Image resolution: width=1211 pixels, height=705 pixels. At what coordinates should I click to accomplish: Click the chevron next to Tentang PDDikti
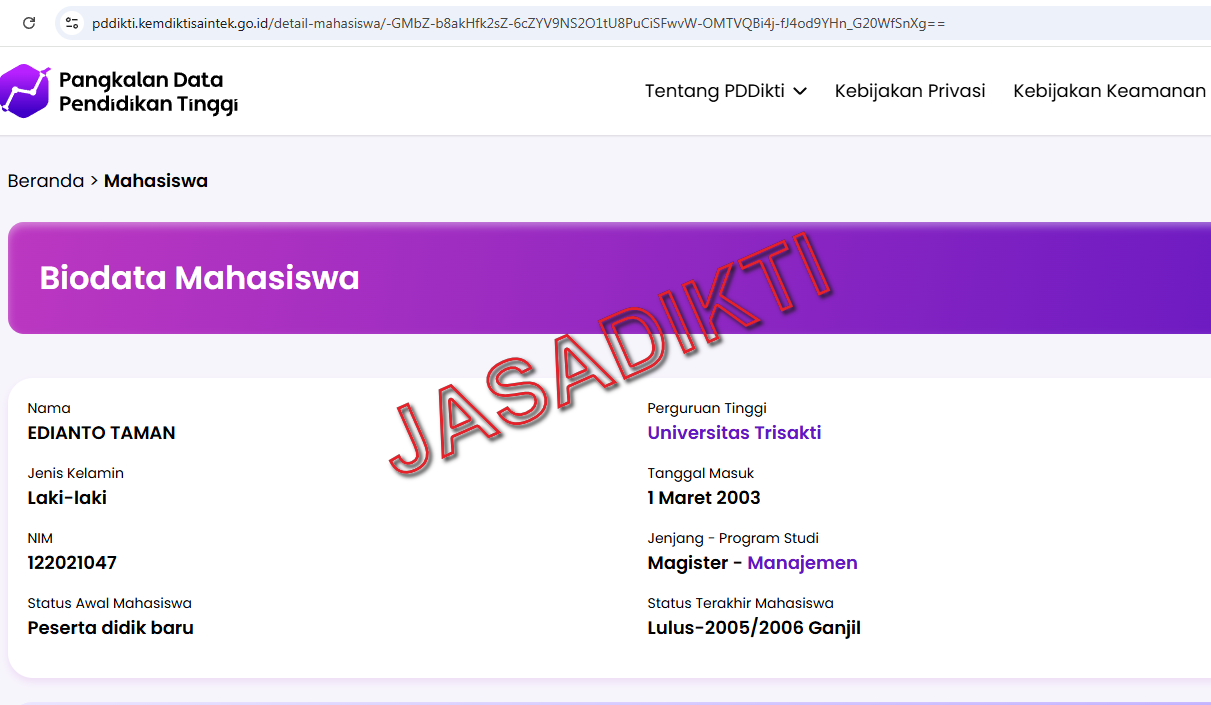(800, 92)
